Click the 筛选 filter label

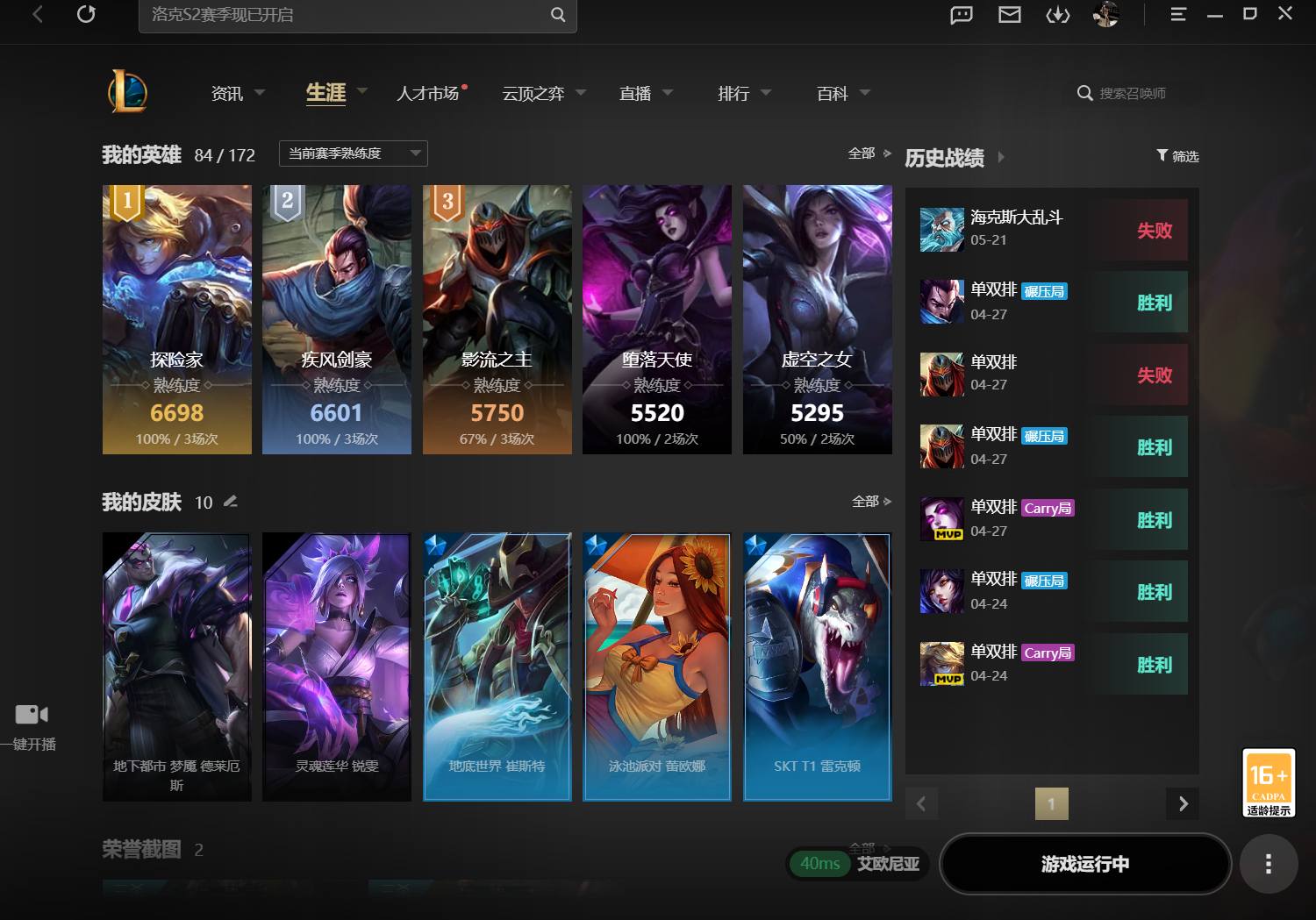coord(1185,156)
